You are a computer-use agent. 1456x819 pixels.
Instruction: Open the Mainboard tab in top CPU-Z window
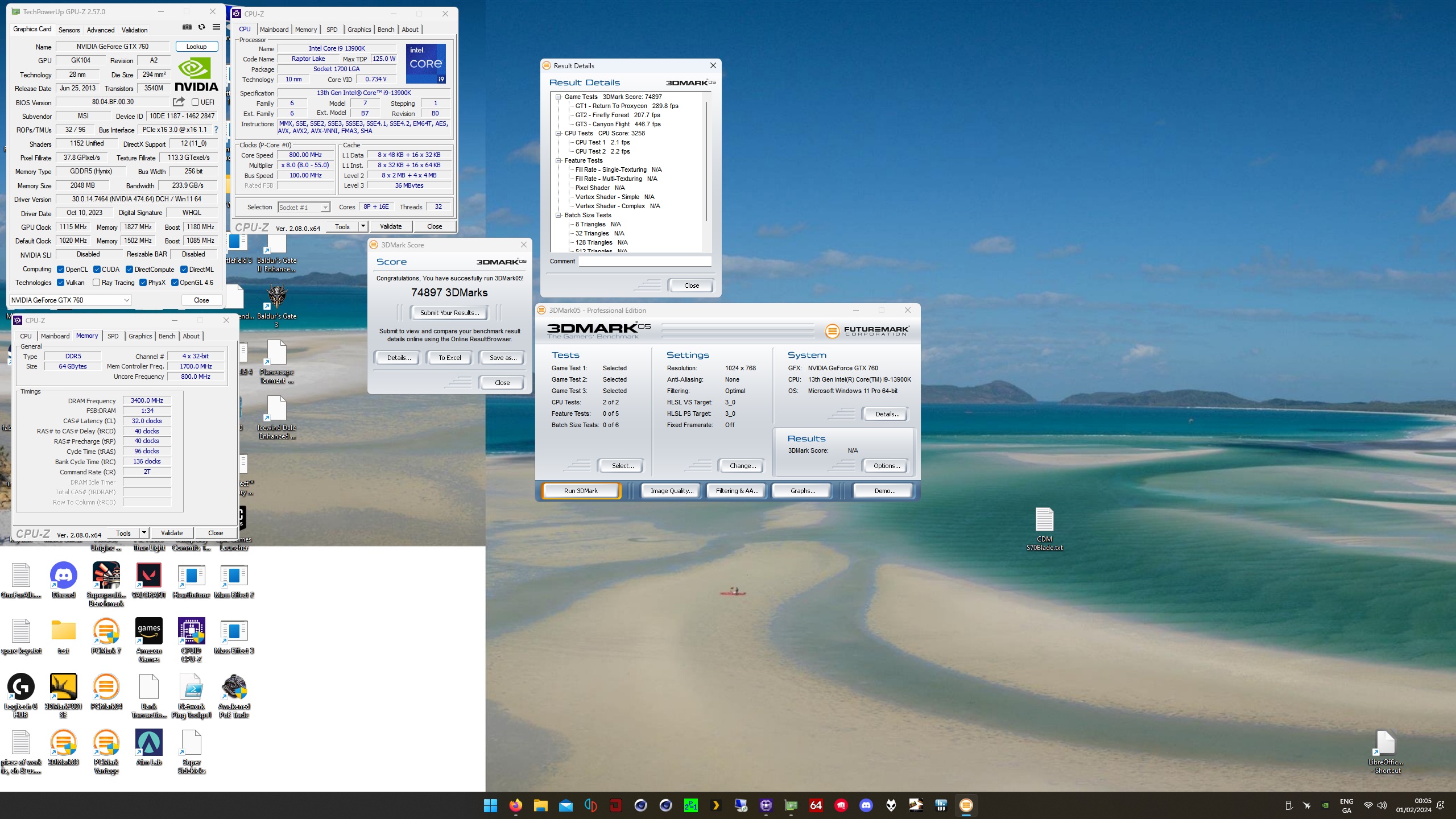click(274, 30)
